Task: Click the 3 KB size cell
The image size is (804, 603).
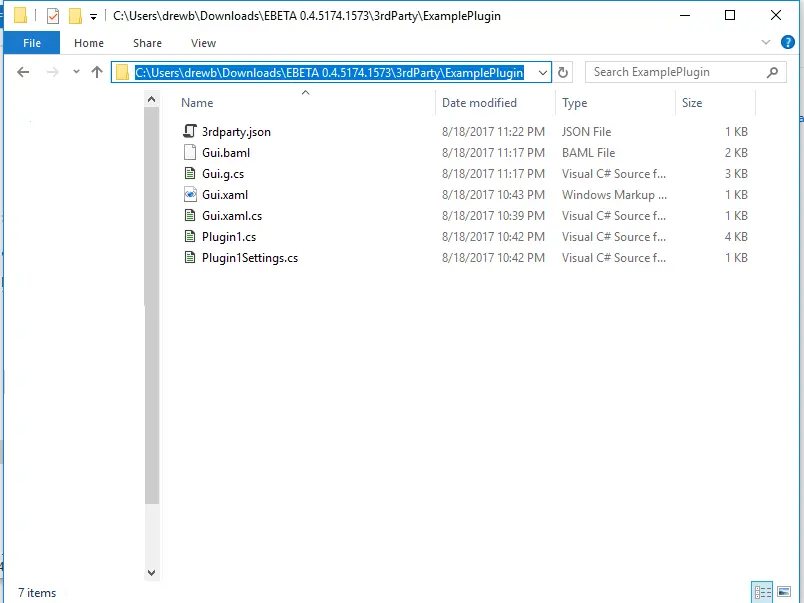Action: [x=736, y=174]
